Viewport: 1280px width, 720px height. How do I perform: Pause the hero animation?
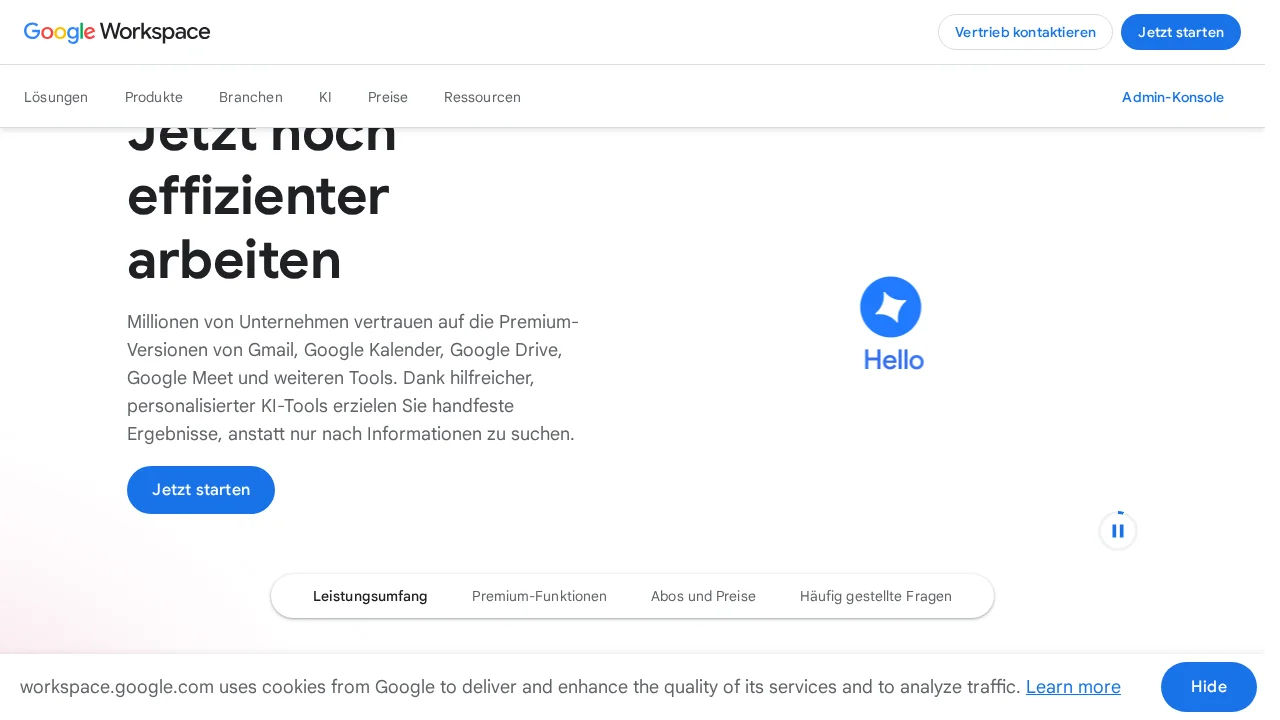point(1118,531)
